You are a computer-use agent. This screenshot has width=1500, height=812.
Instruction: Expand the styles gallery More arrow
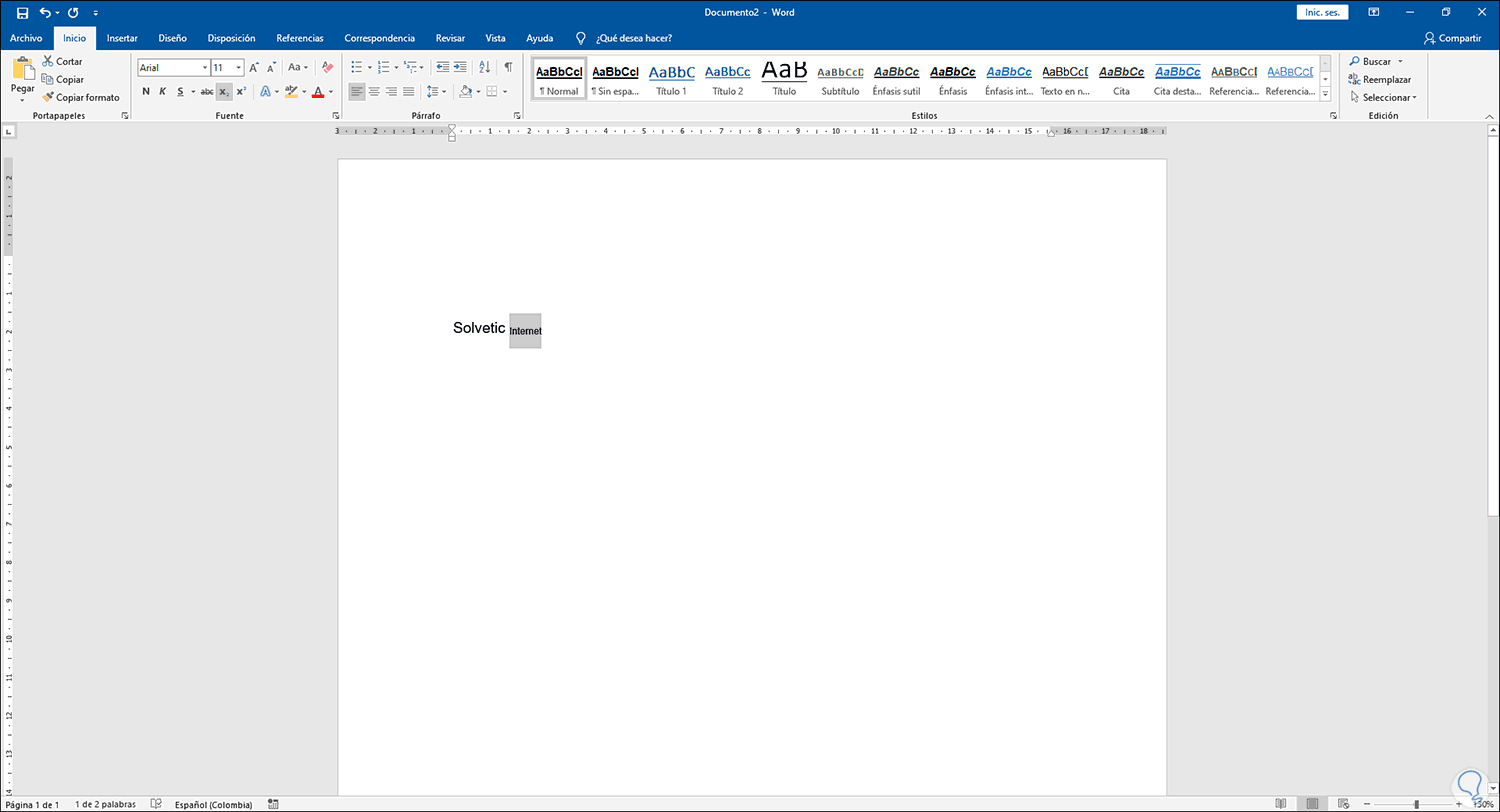point(1325,93)
